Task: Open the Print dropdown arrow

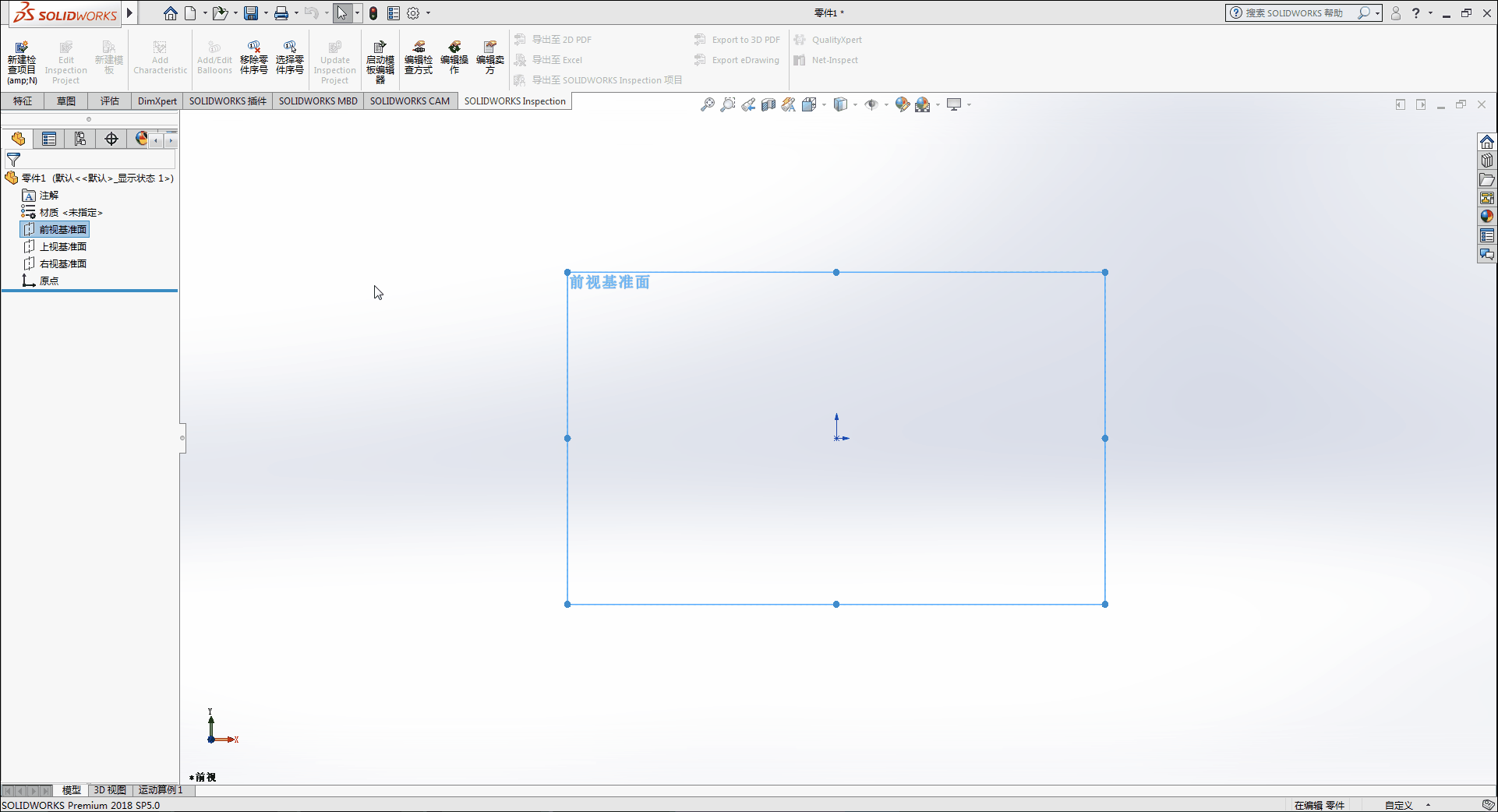Action: coord(296,13)
